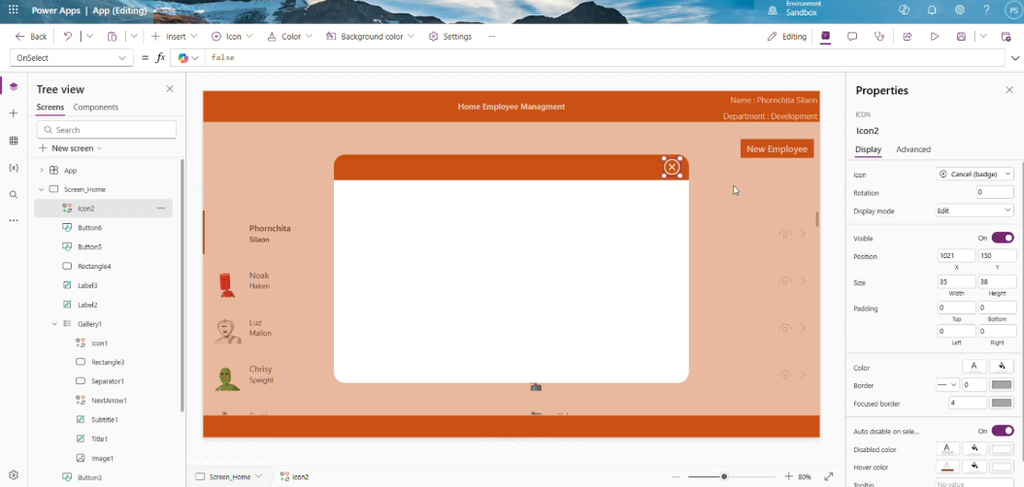Close the Properties panel
The image size is (1024, 487).
click(x=1009, y=90)
